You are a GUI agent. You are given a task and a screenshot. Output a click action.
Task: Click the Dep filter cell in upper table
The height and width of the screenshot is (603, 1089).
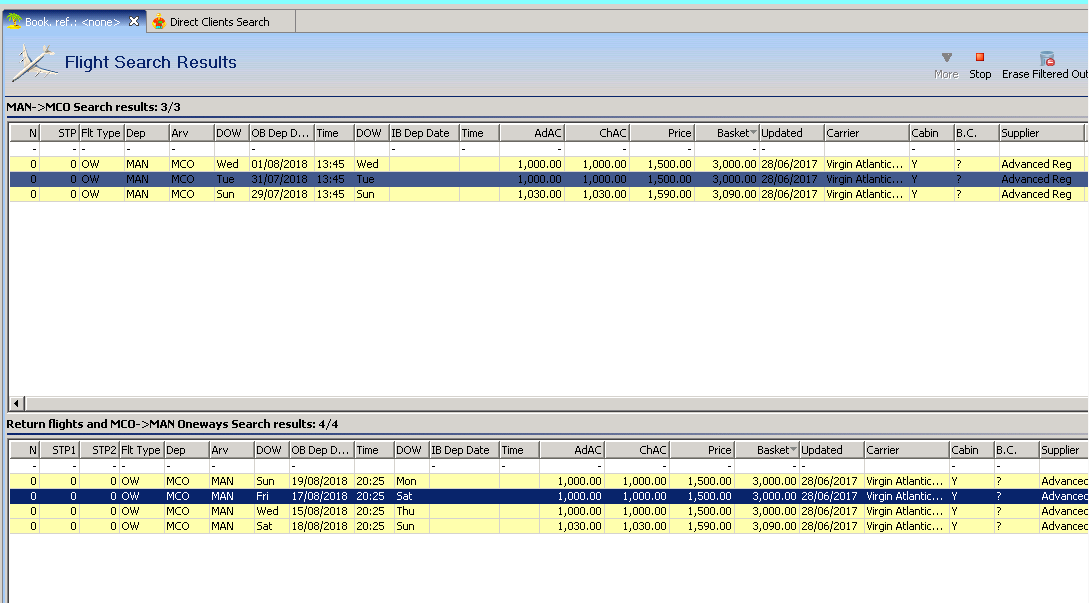tap(145, 149)
